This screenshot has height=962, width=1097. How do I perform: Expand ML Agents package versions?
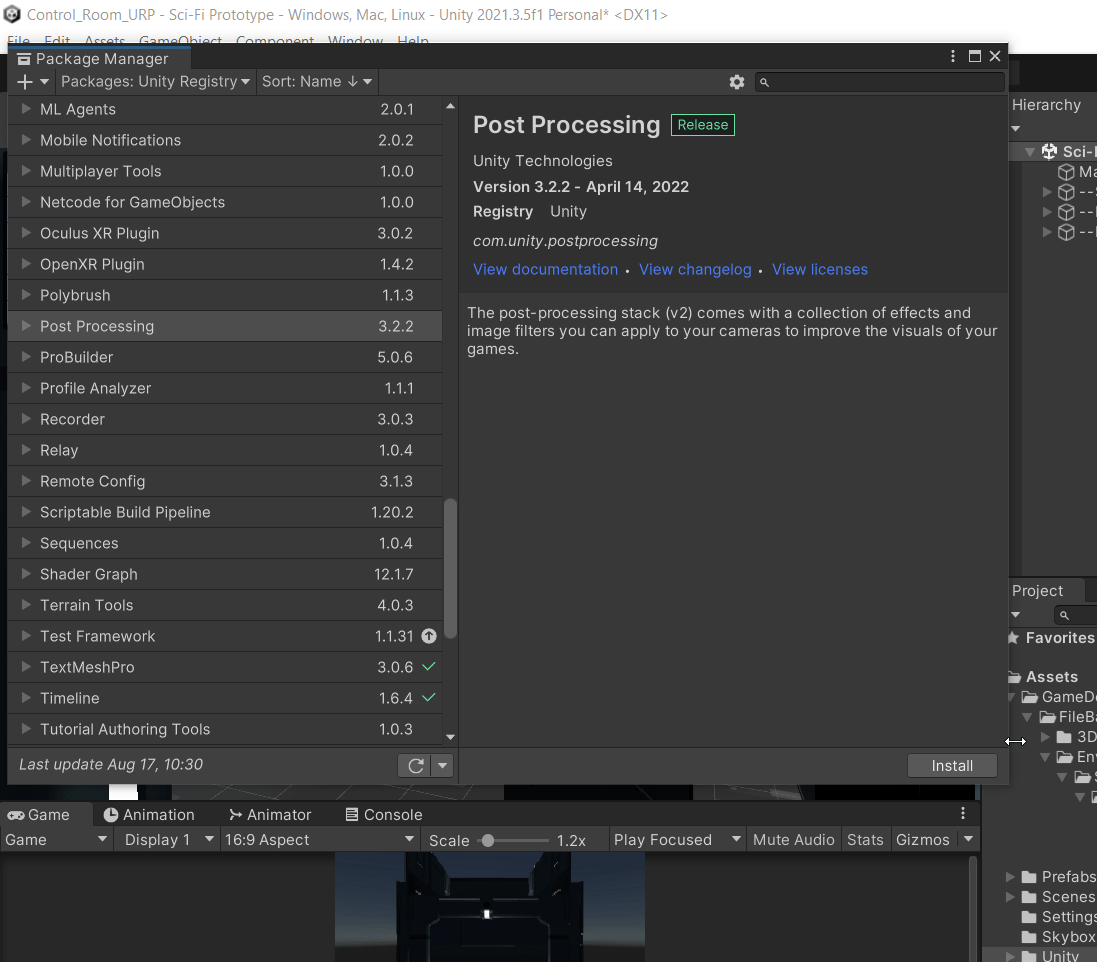tap(26, 108)
